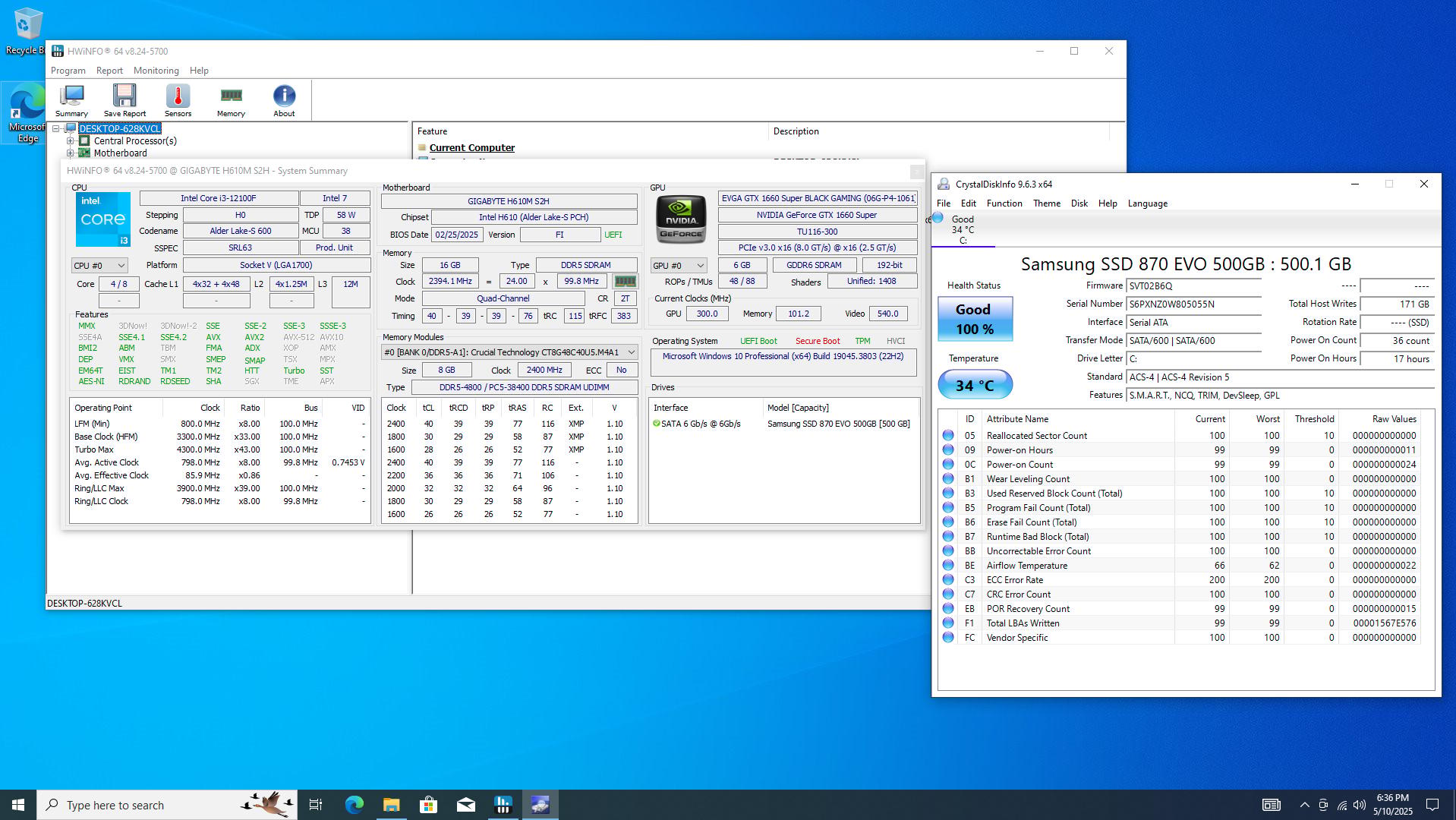Expand the Central Processor(s) tree node
The height and width of the screenshot is (820, 1456).
(70, 140)
